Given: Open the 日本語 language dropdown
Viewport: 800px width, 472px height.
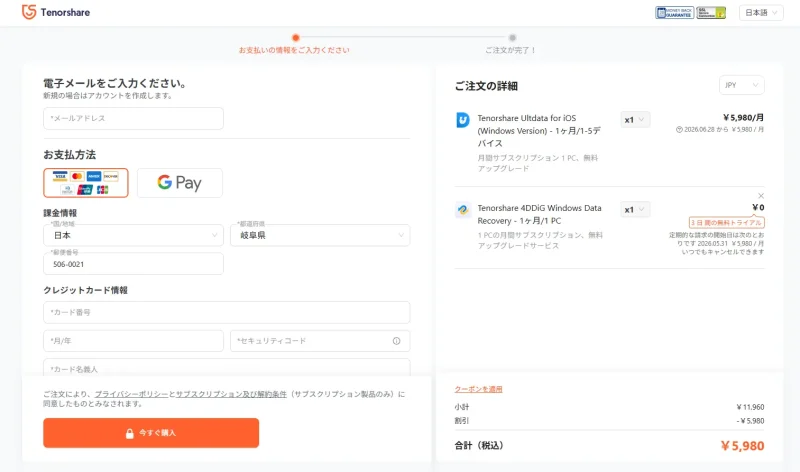Looking at the screenshot, I should point(761,13).
